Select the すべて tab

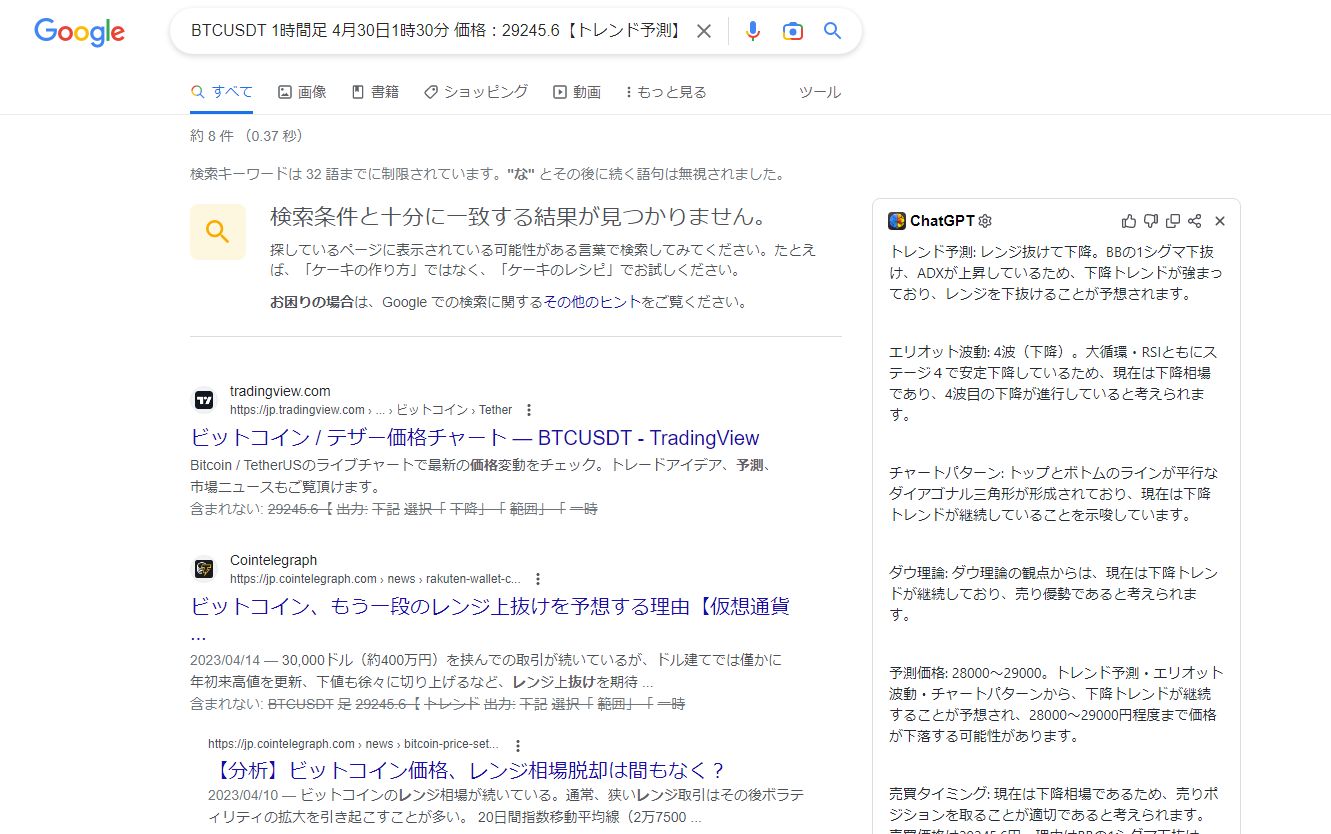point(221,92)
